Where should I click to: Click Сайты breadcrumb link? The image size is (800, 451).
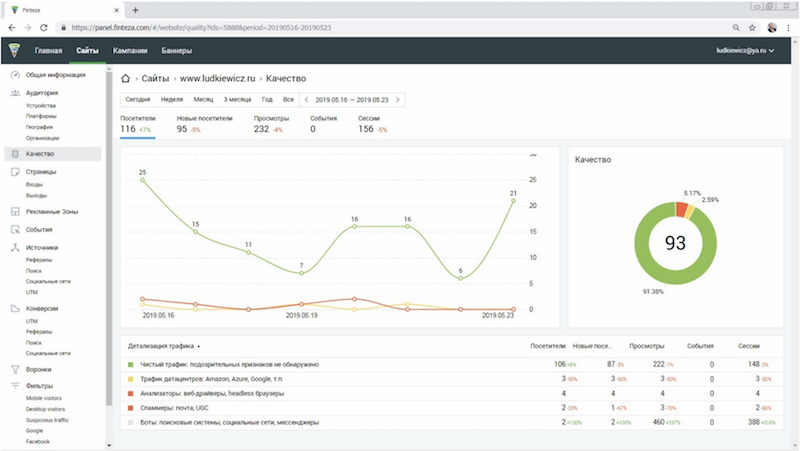click(155, 77)
